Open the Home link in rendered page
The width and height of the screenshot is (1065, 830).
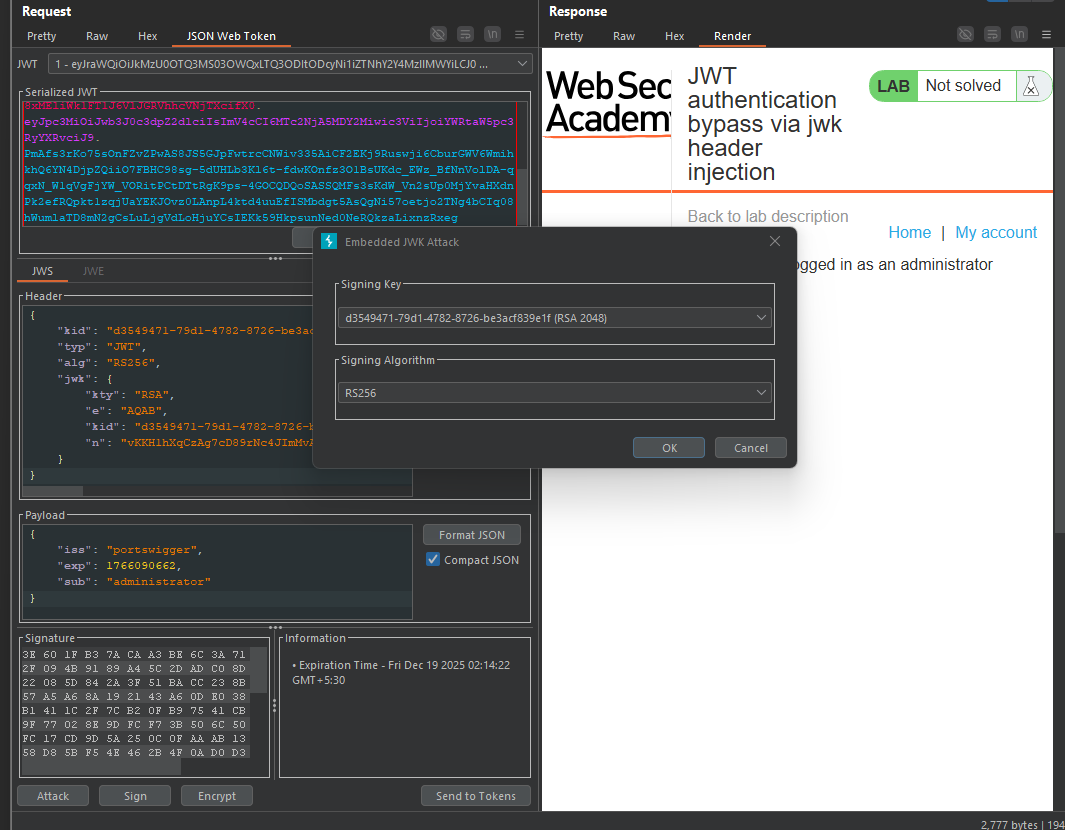tap(909, 232)
